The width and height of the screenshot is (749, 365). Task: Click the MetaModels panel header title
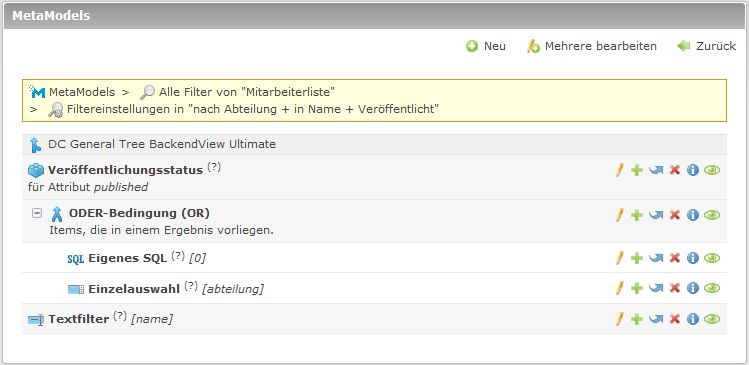(51, 16)
